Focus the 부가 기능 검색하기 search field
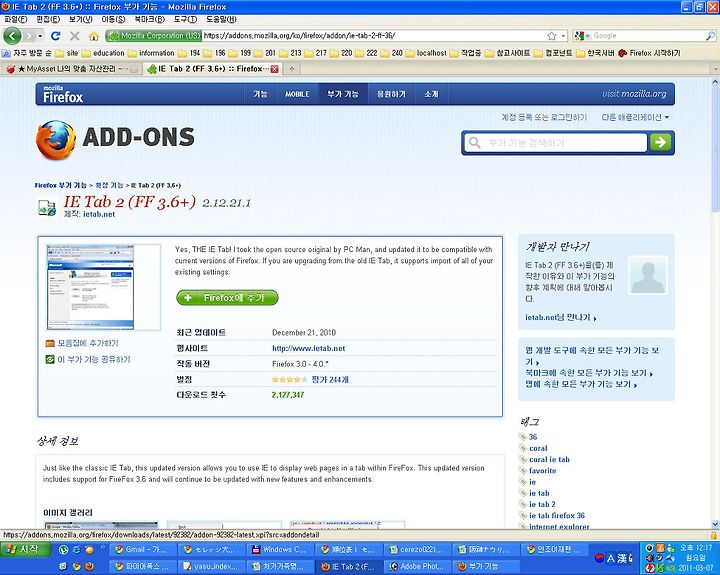The image size is (720, 575). pyautogui.click(x=556, y=142)
